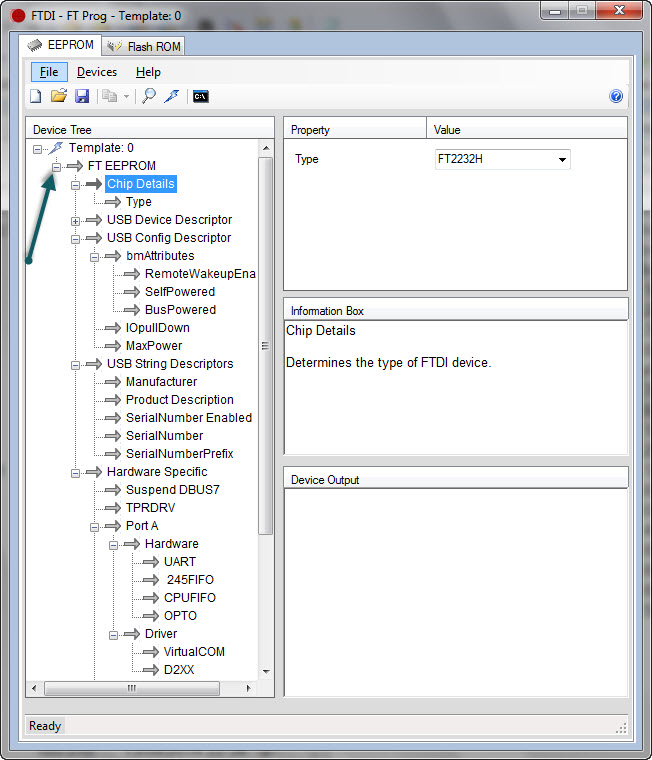Click device tree vertical scrollbar thumb
Image resolution: width=652 pixels, height=760 pixels.
[265, 346]
